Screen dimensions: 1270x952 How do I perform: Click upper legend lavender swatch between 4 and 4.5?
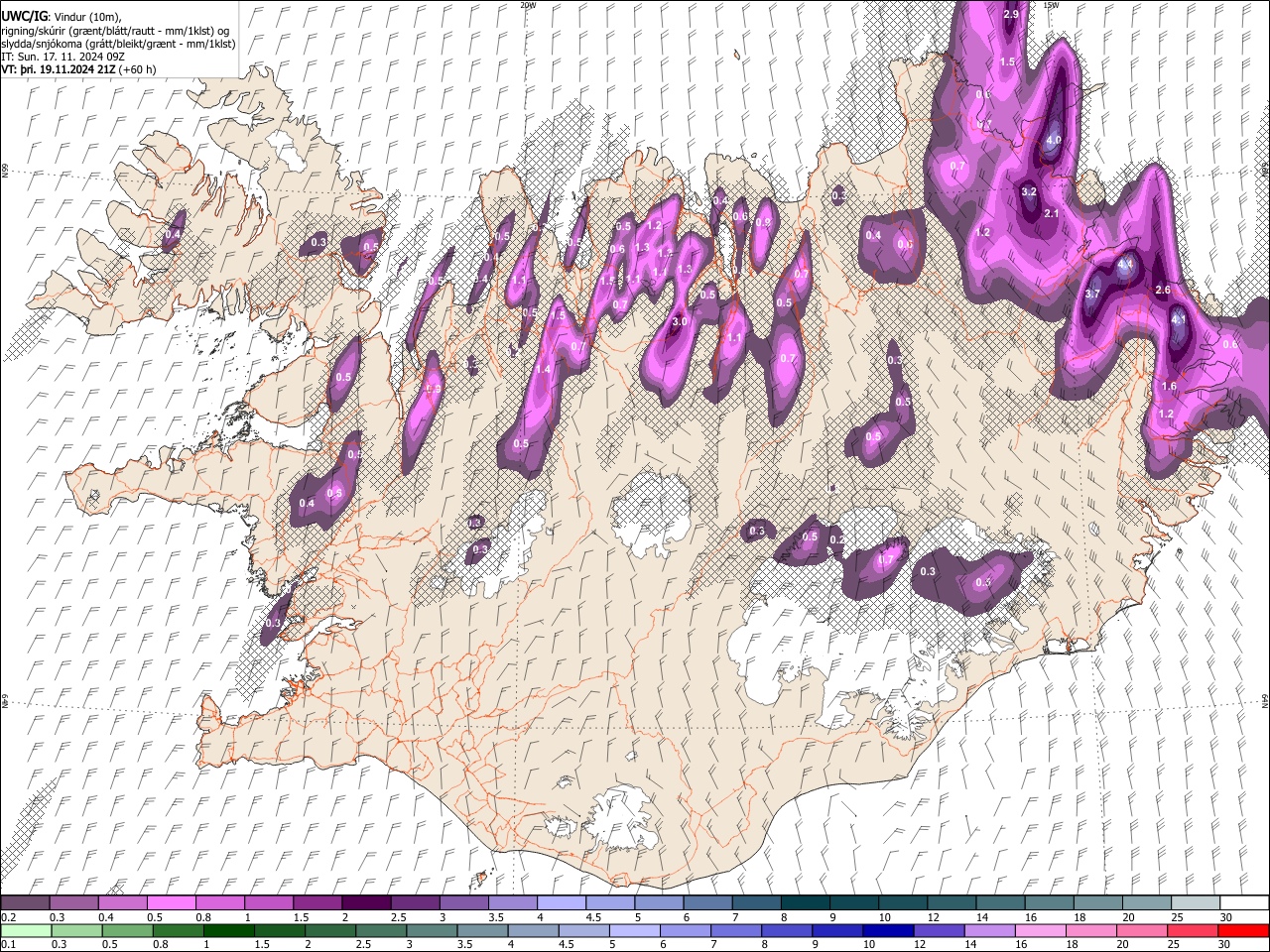561,903
